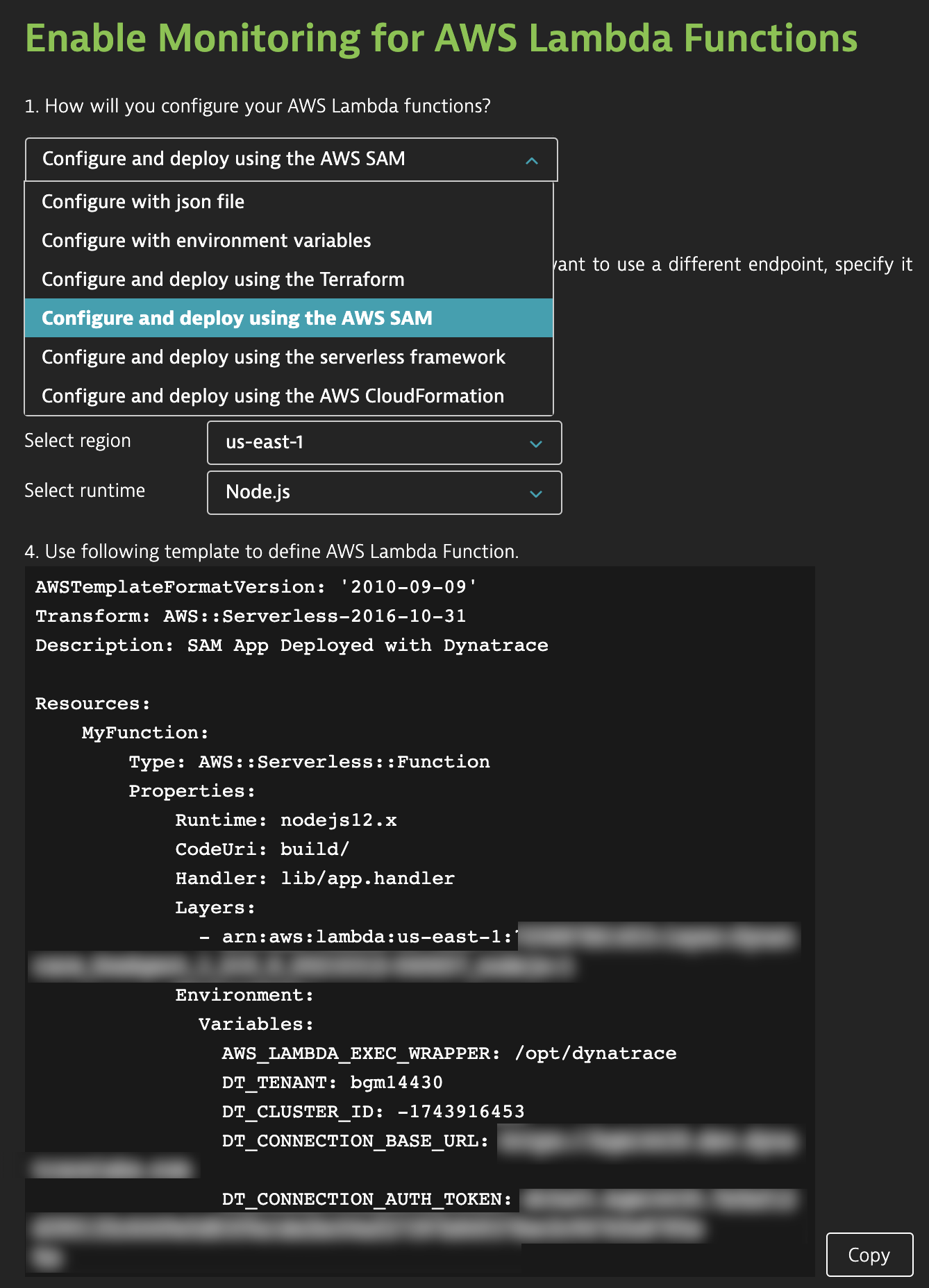This screenshot has height=1288, width=929.
Task: Click the 'DT_TENANT: bgm14430' line
Action: 332,1083
